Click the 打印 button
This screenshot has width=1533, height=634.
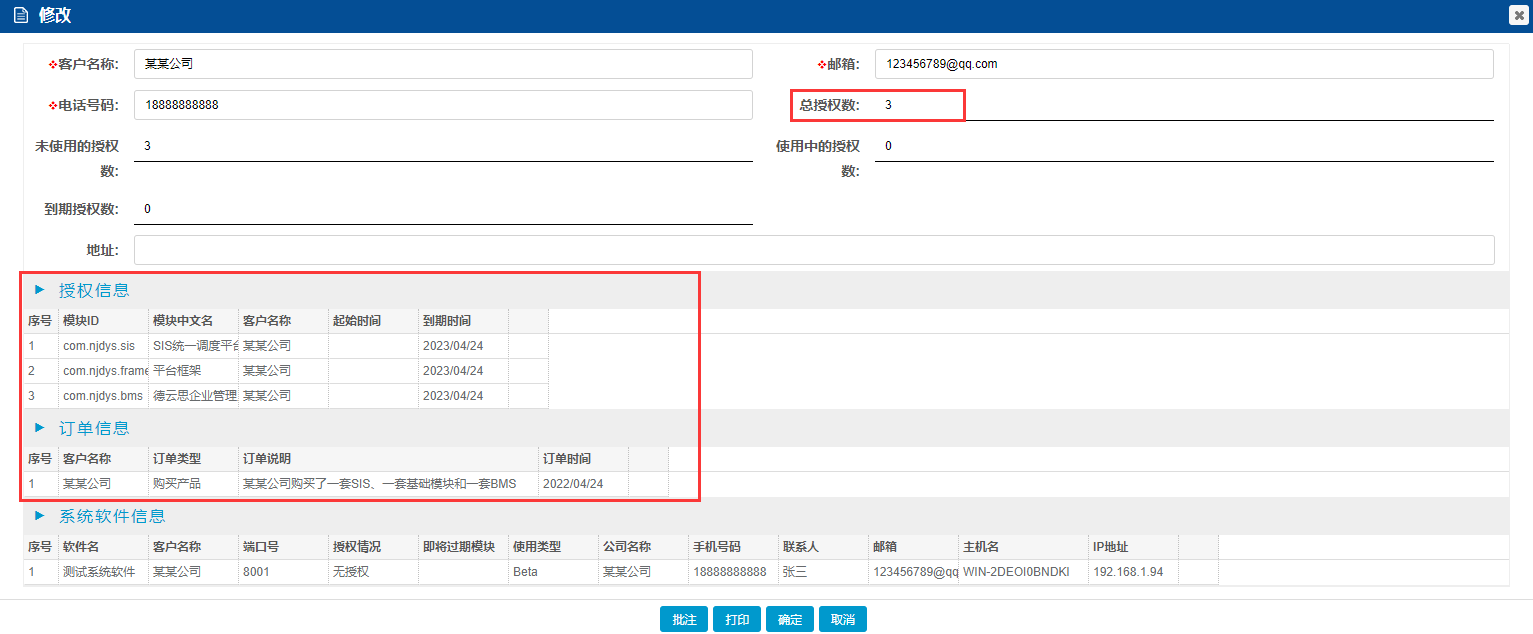click(x=737, y=620)
